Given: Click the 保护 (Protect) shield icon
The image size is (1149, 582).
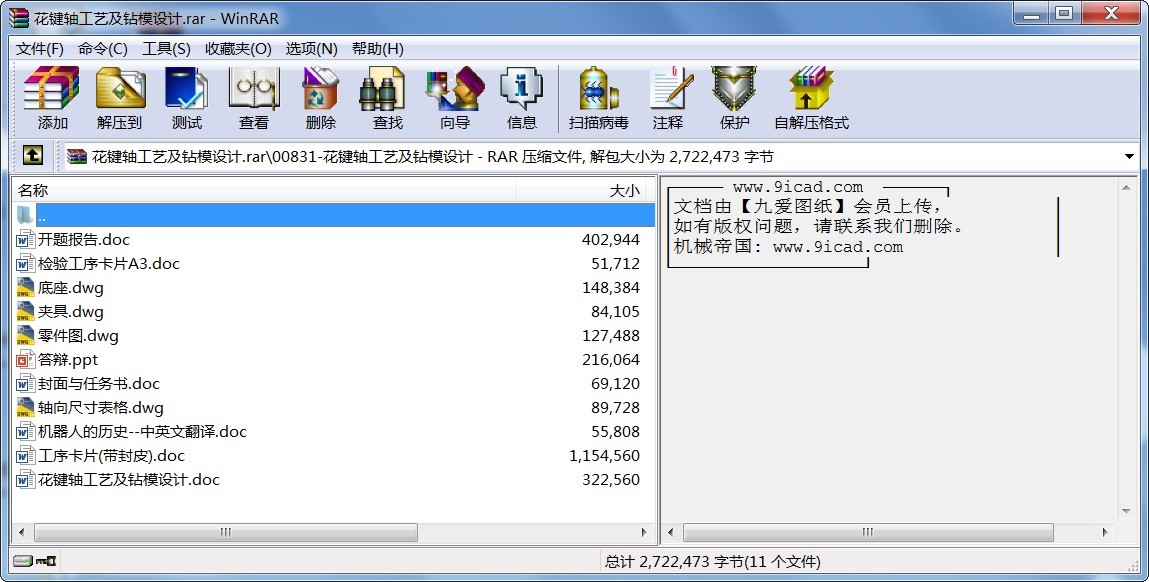Looking at the screenshot, I should point(734,98).
